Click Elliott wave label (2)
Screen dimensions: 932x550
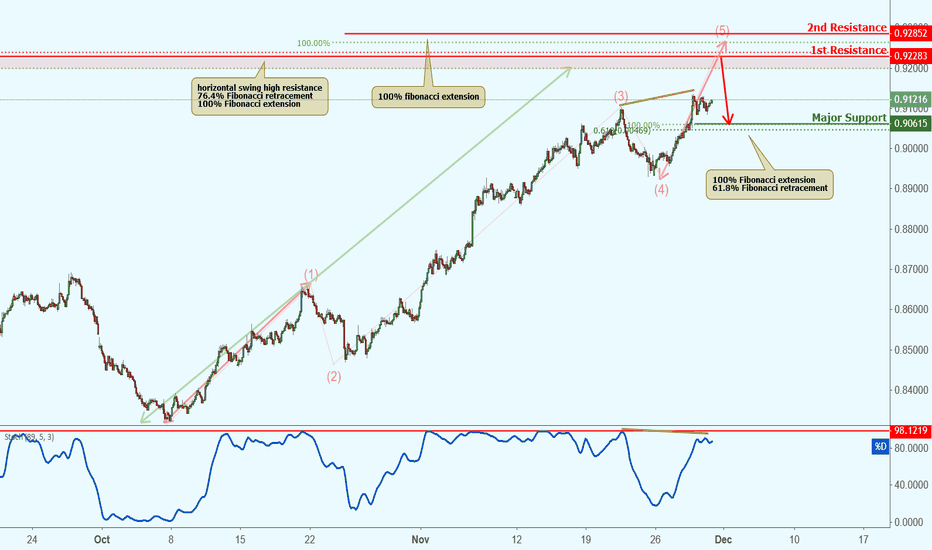pos(333,376)
